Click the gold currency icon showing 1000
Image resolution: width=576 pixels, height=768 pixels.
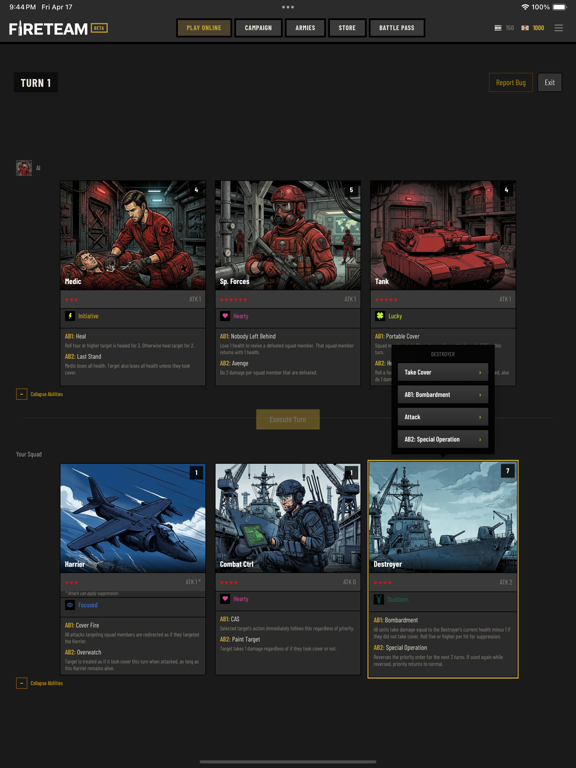pyautogui.click(x=525, y=28)
